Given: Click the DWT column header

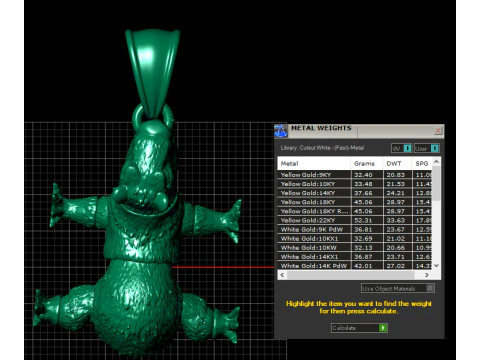Looking at the screenshot, I should [397, 164].
